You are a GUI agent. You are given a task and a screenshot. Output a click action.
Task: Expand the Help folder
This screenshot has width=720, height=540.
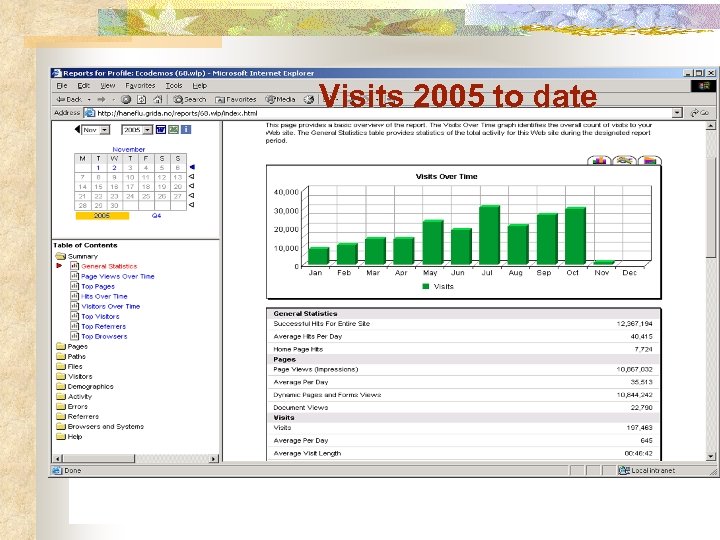(61, 437)
